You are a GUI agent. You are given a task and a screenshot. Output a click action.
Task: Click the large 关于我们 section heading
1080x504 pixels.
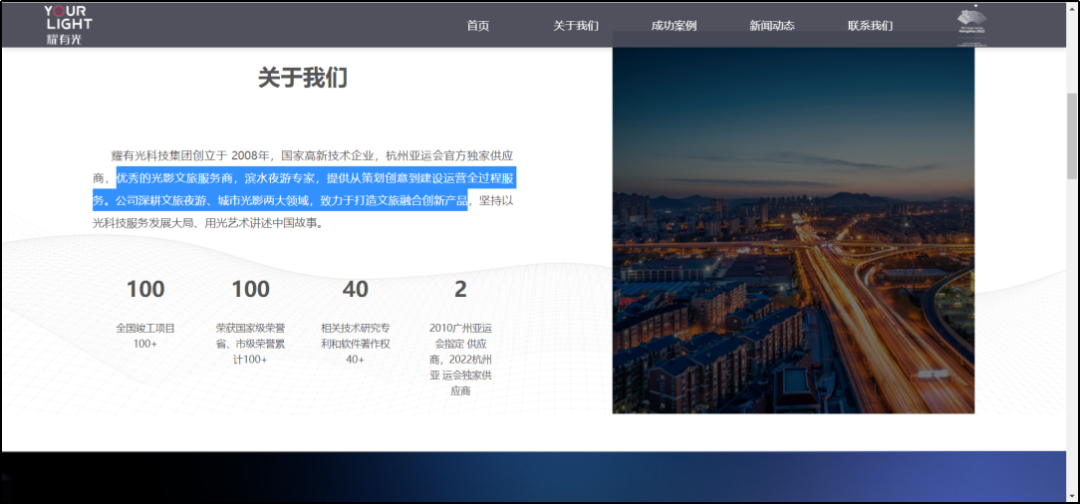302,78
